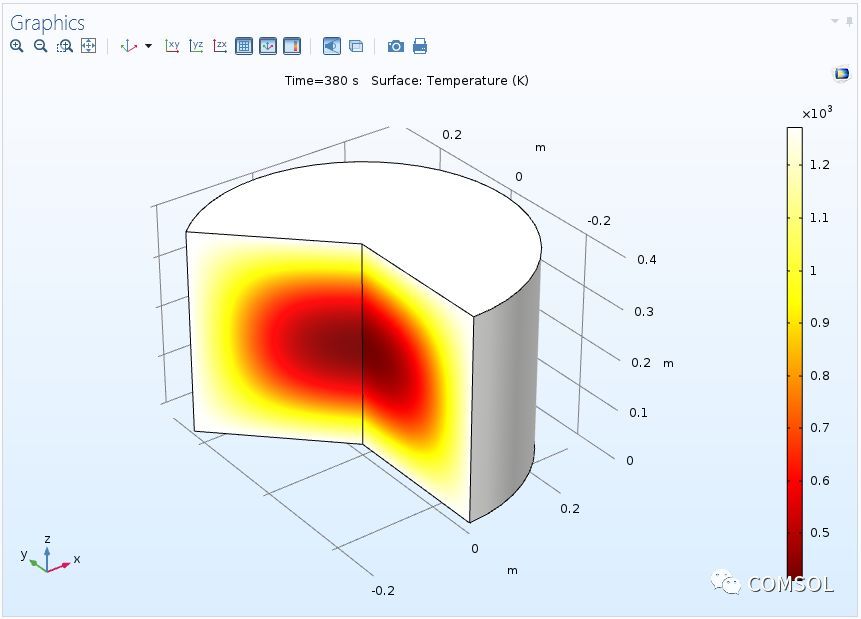Image resolution: width=861 pixels, height=619 pixels.
Task: Click the 1.1 legend tick label
Action: pos(820,218)
